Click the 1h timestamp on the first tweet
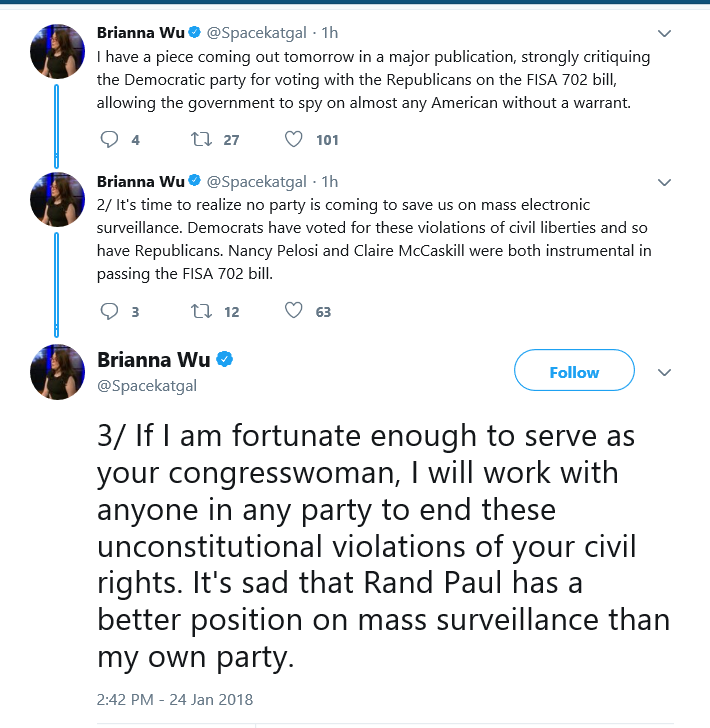 330,32
